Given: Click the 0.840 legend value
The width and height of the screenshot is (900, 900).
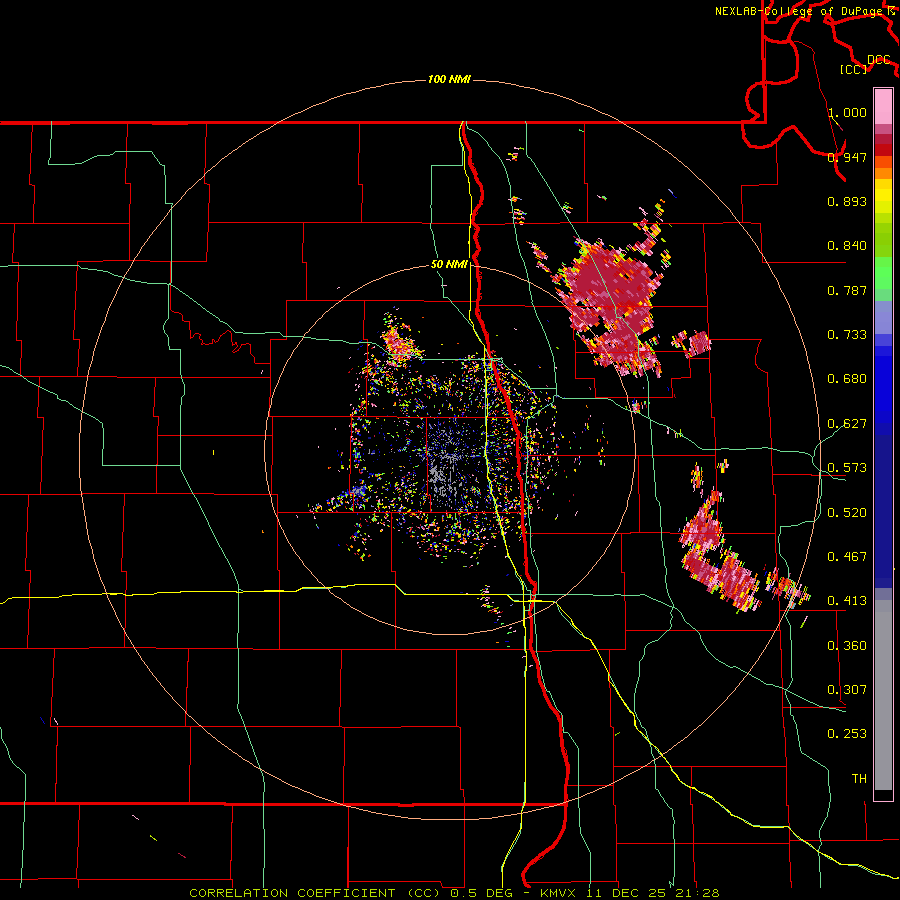Looking at the screenshot, I should (847, 246).
